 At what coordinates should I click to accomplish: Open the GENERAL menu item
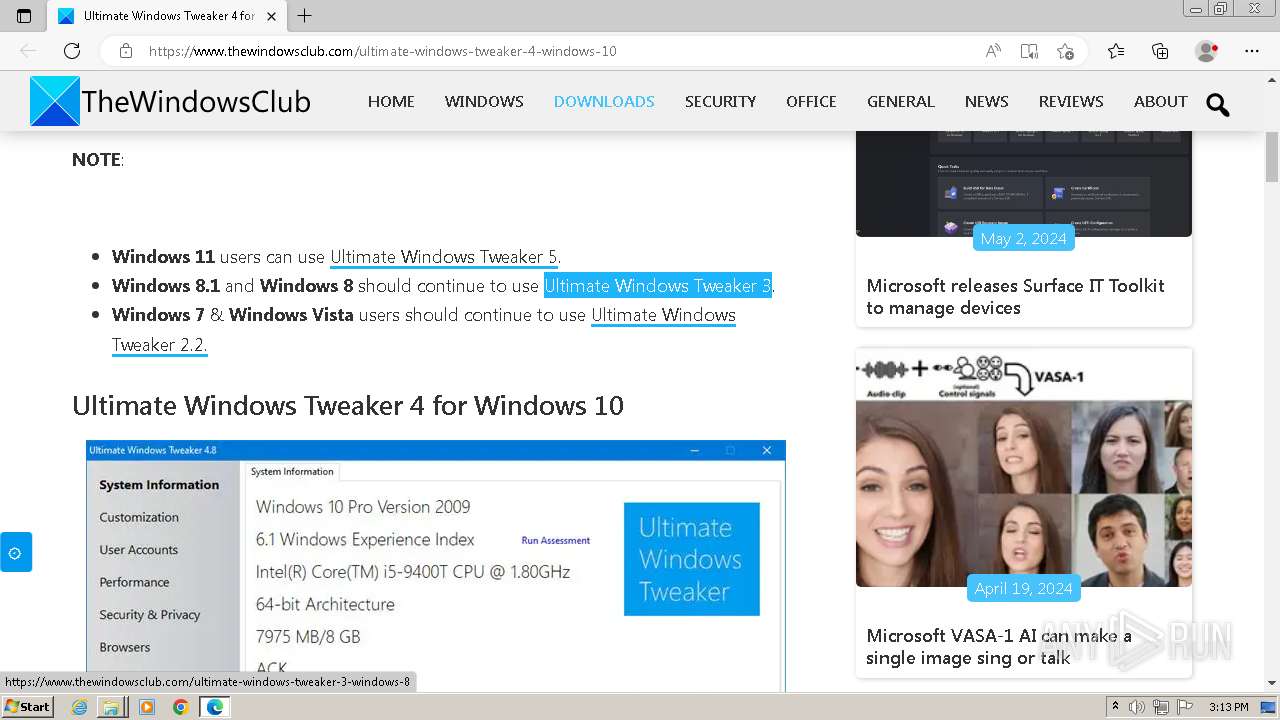point(901,101)
